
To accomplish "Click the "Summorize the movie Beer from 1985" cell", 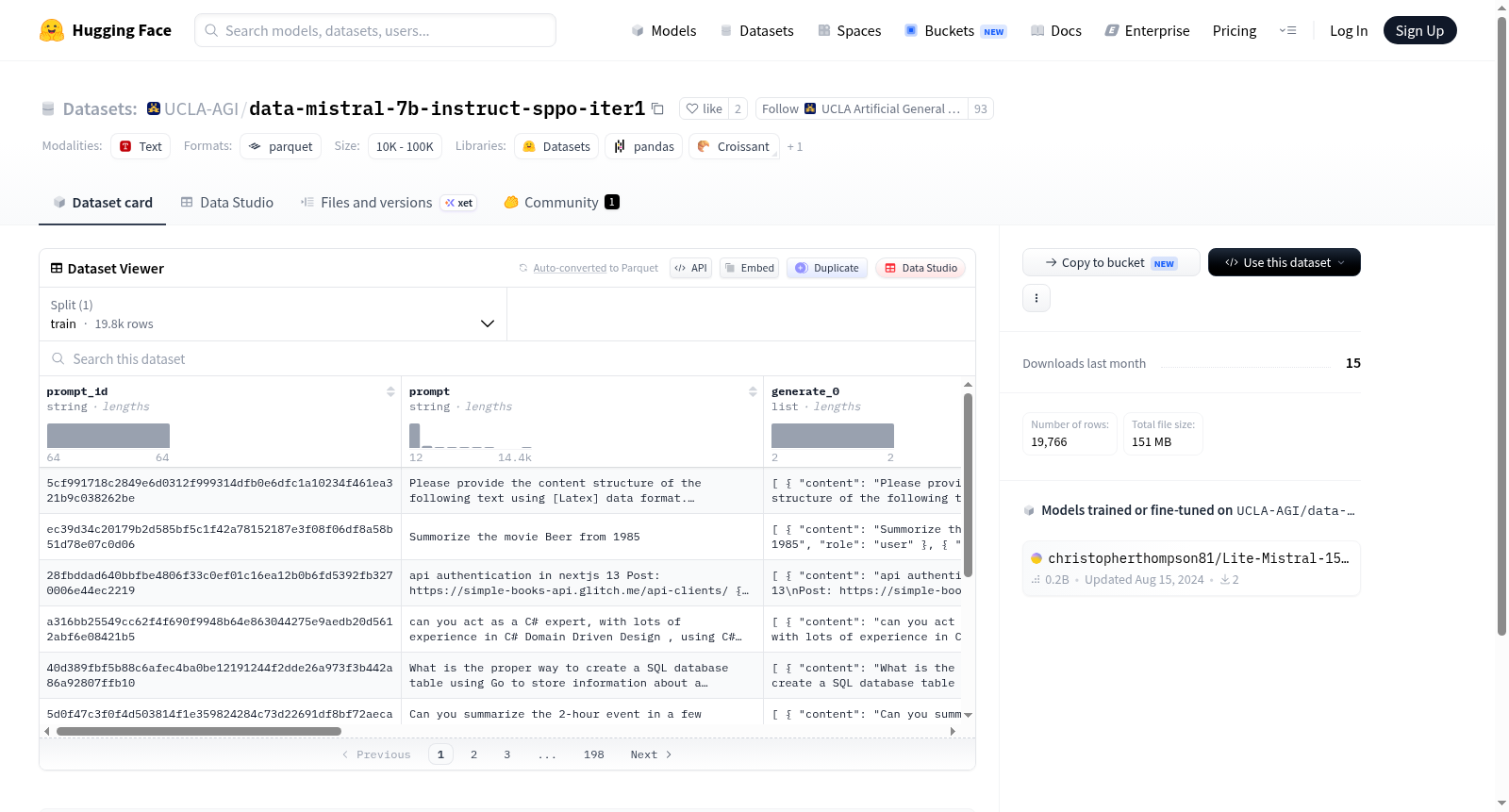I will click(582, 537).
